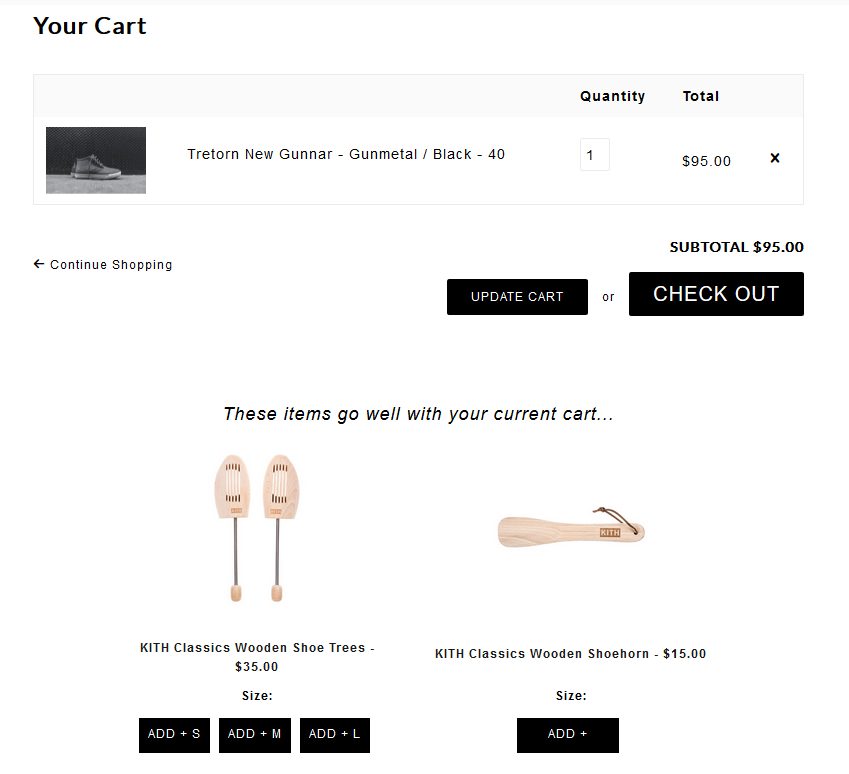Open the Tretorn New Gunnar shoe thumbnail

pos(96,160)
